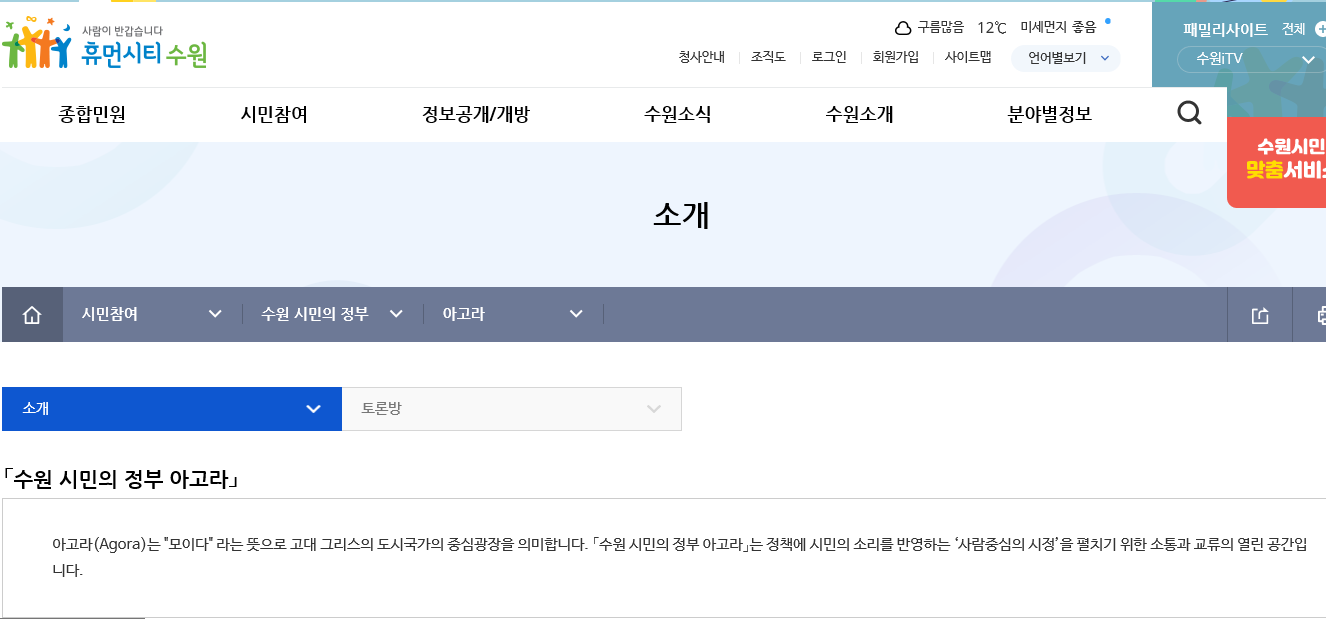
Task: Expand the 수원iTV family site dropdown
Action: pos(1249,59)
